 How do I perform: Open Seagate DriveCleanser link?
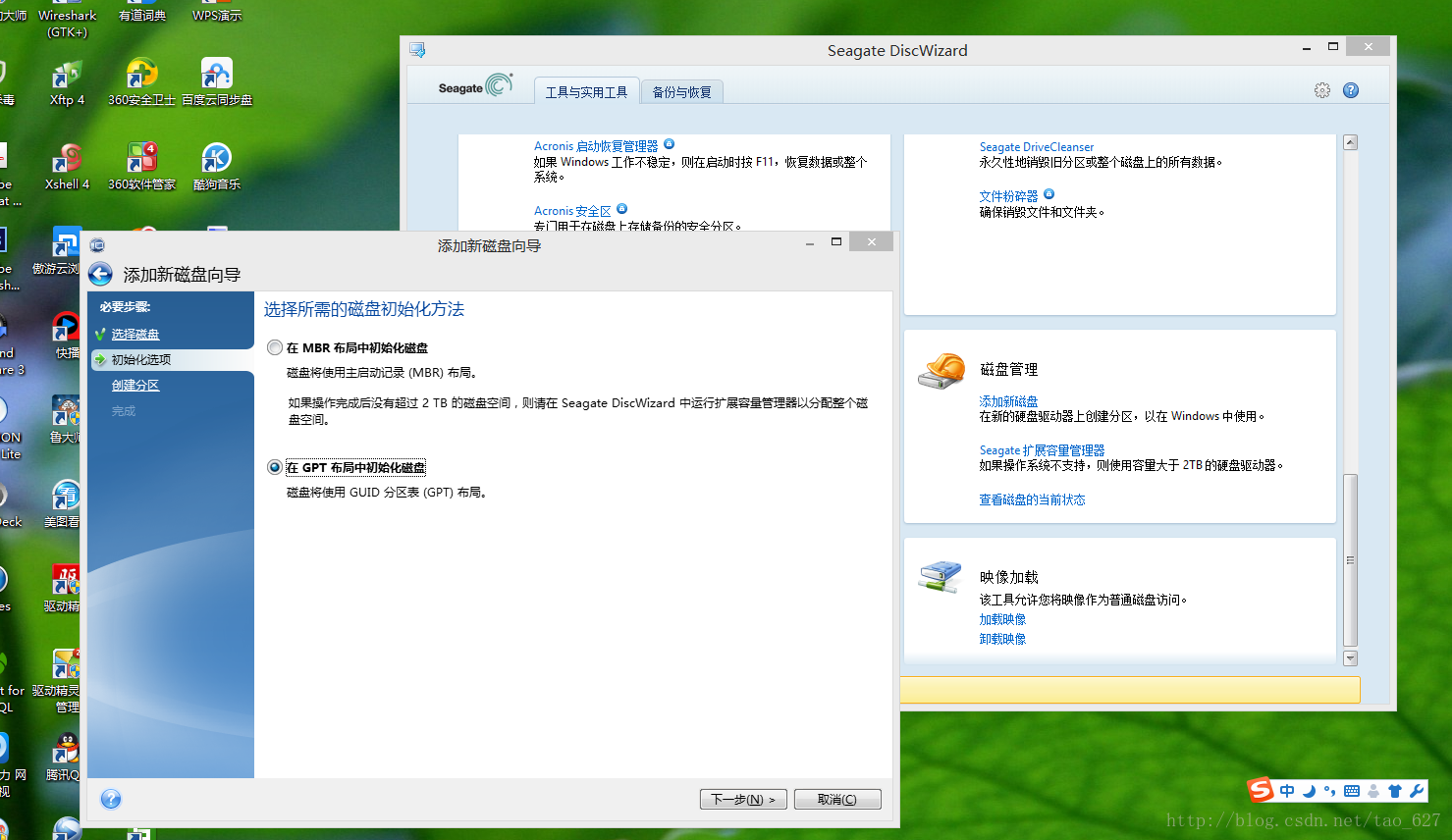click(x=1036, y=147)
